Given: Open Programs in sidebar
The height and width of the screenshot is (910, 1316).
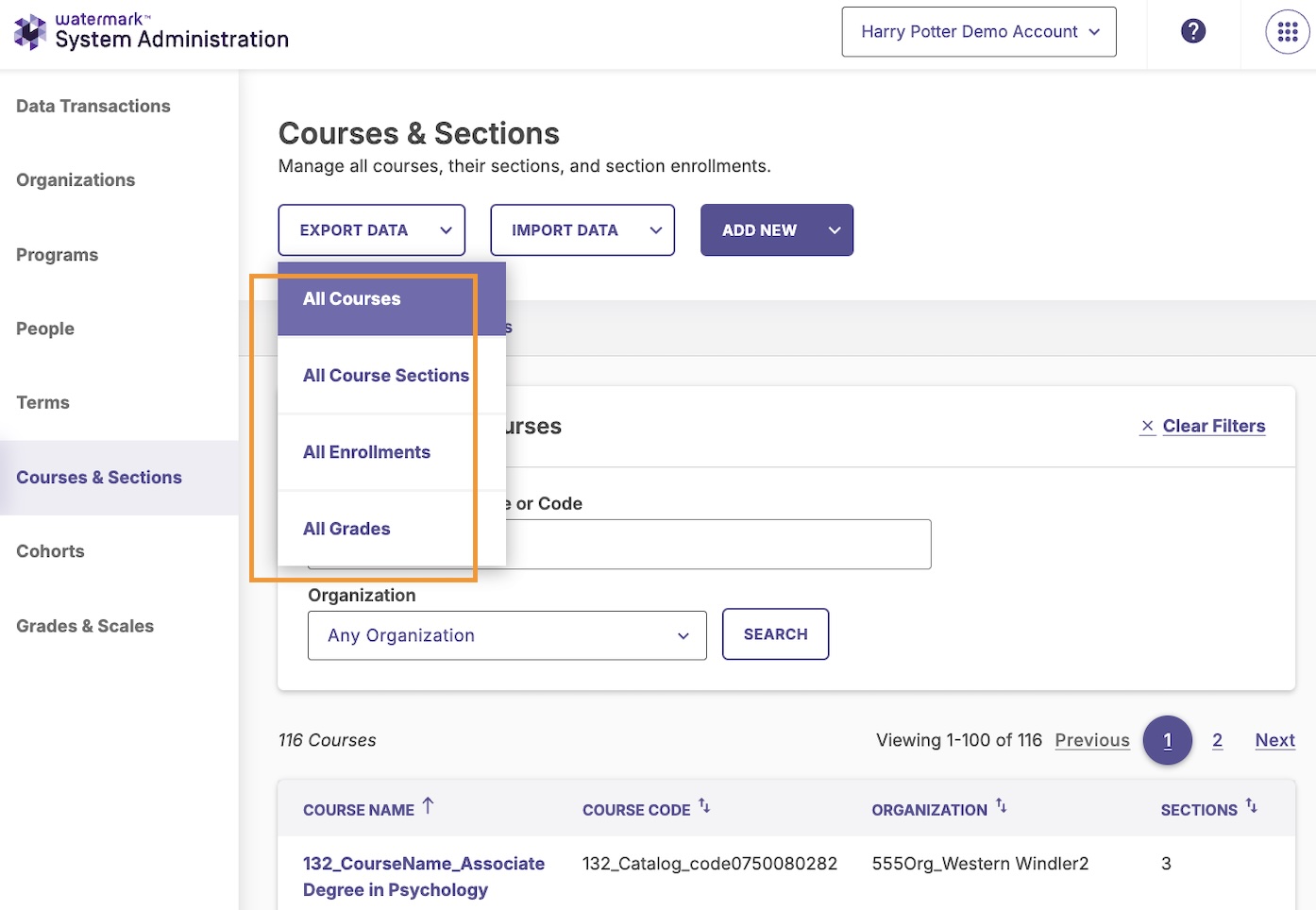Looking at the screenshot, I should point(57,255).
